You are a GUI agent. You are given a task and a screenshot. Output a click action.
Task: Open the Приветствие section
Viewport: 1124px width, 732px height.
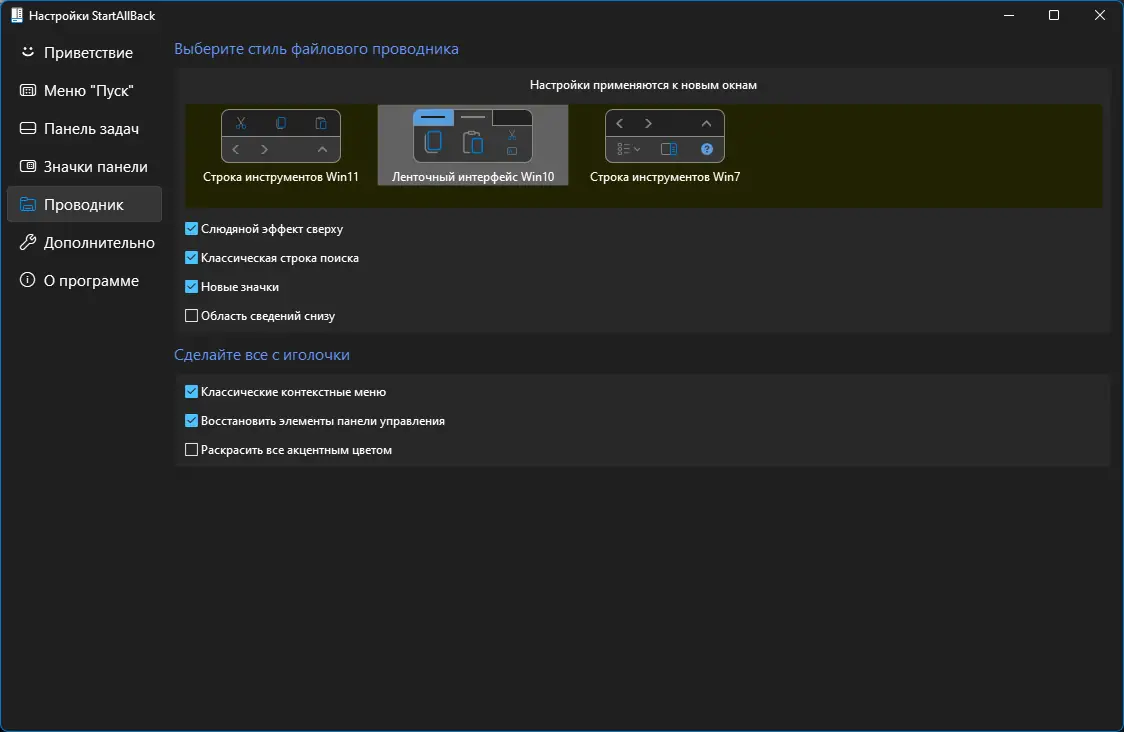[85, 52]
